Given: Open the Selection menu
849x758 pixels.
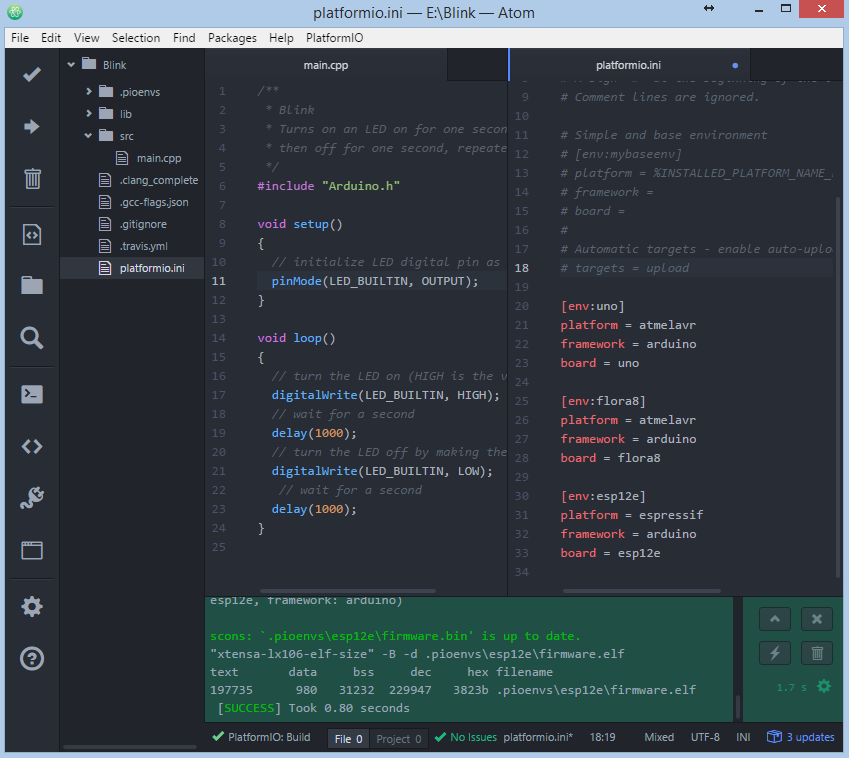Looking at the screenshot, I should coord(136,38).
